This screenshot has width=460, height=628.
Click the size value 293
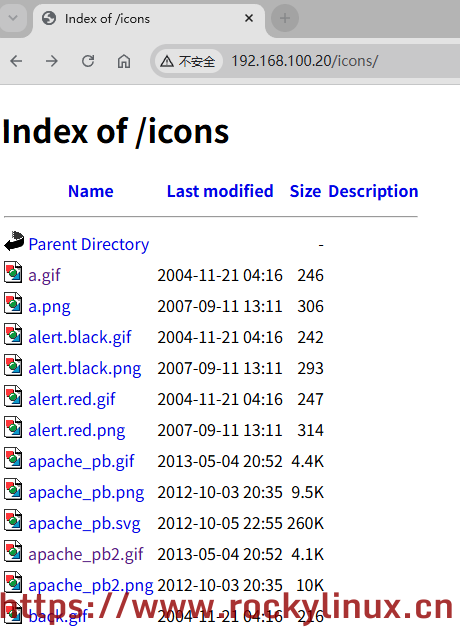(x=310, y=368)
